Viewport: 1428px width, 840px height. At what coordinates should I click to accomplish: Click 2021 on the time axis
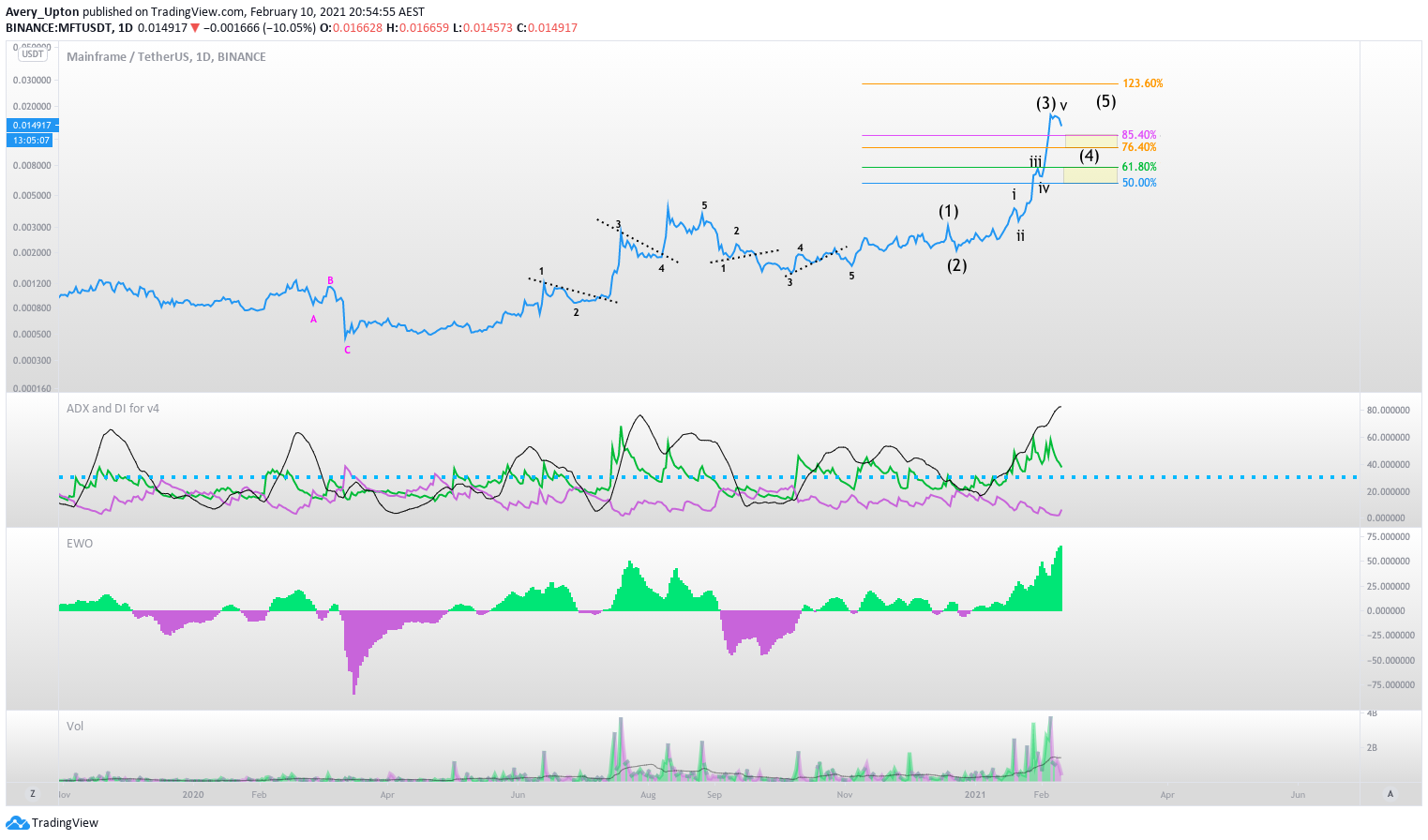coord(975,794)
